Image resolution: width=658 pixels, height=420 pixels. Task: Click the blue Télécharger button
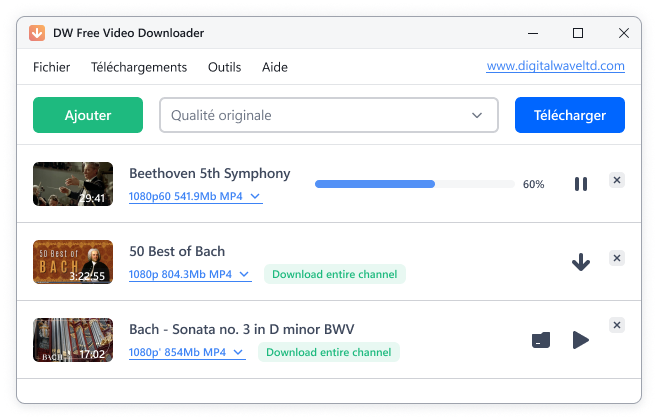[569, 115]
